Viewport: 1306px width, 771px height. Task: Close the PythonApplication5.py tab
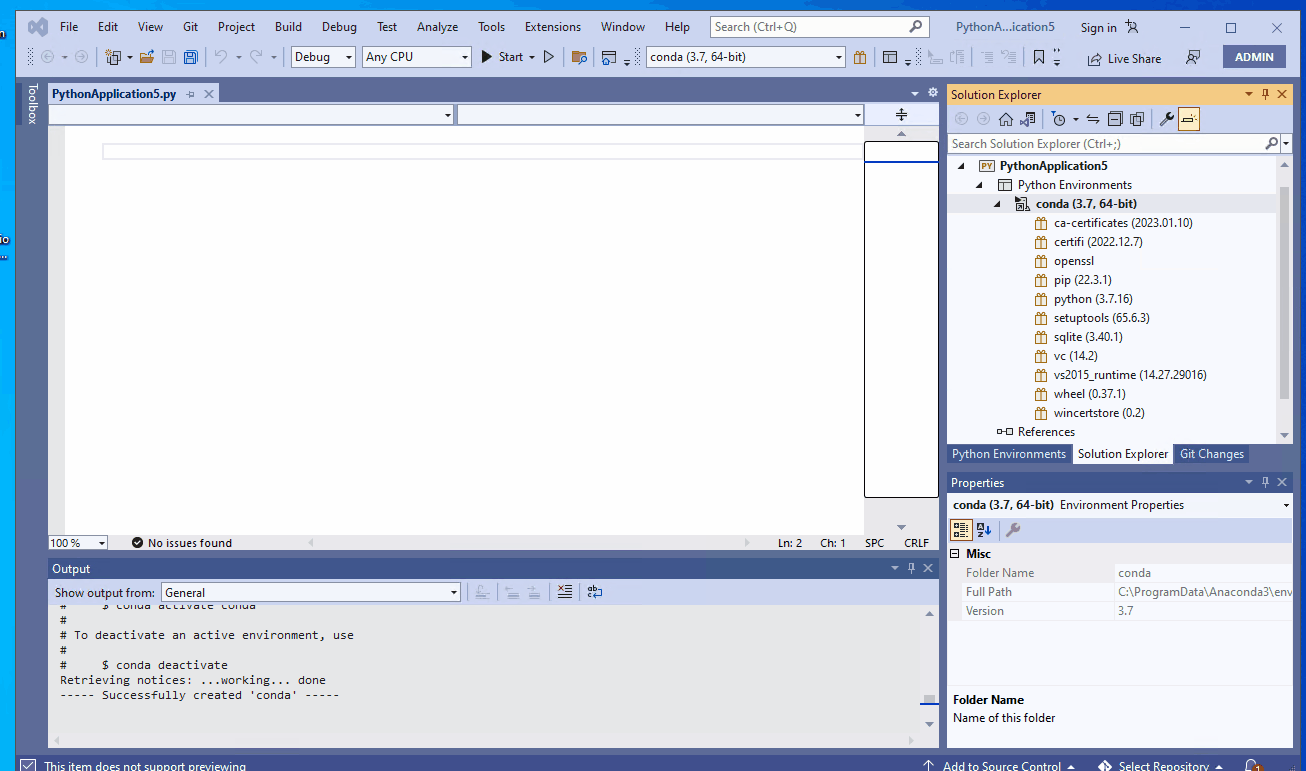[209, 94]
